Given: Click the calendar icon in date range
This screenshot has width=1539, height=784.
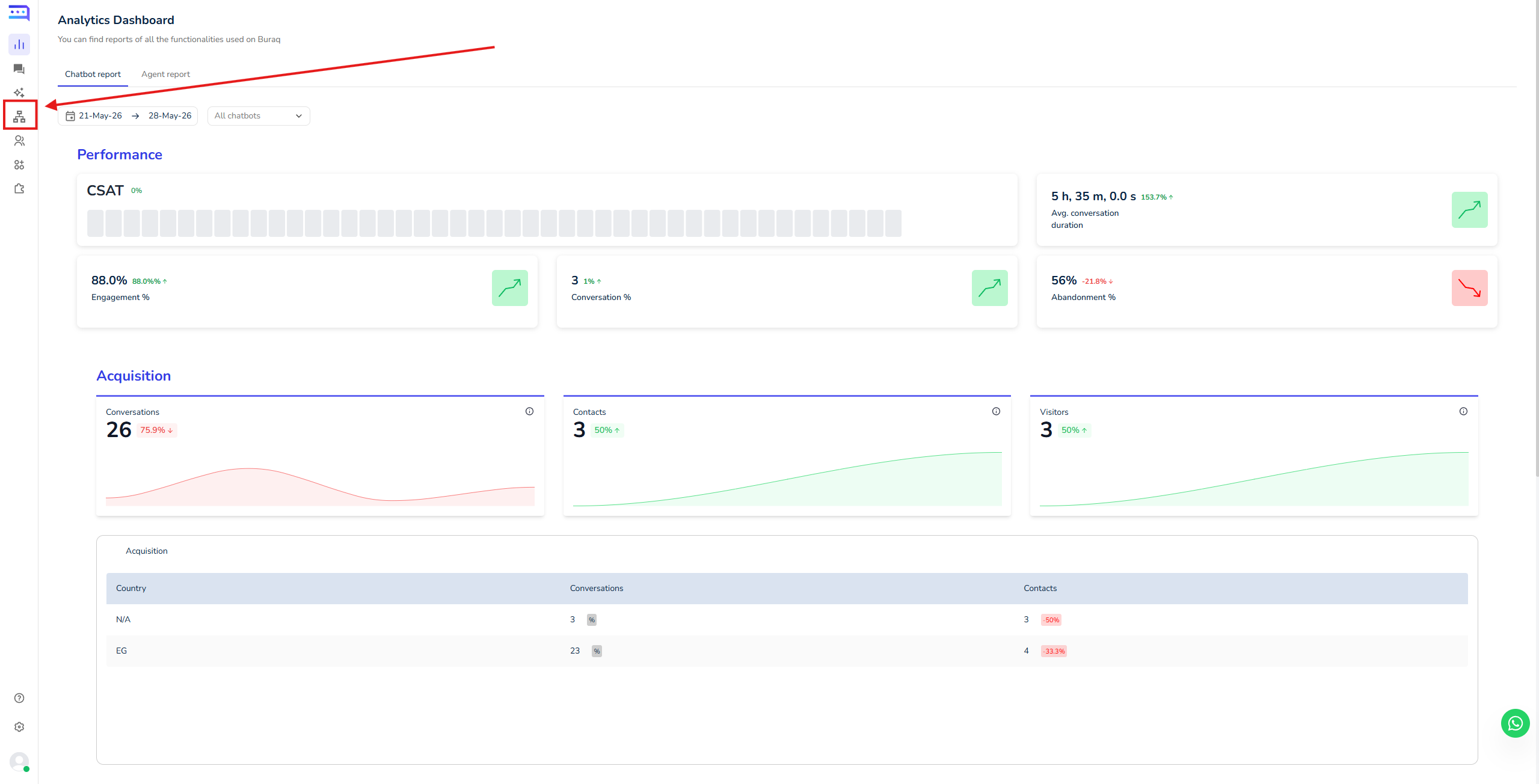Looking at the screenshot, I should click(x=70, y=116).
